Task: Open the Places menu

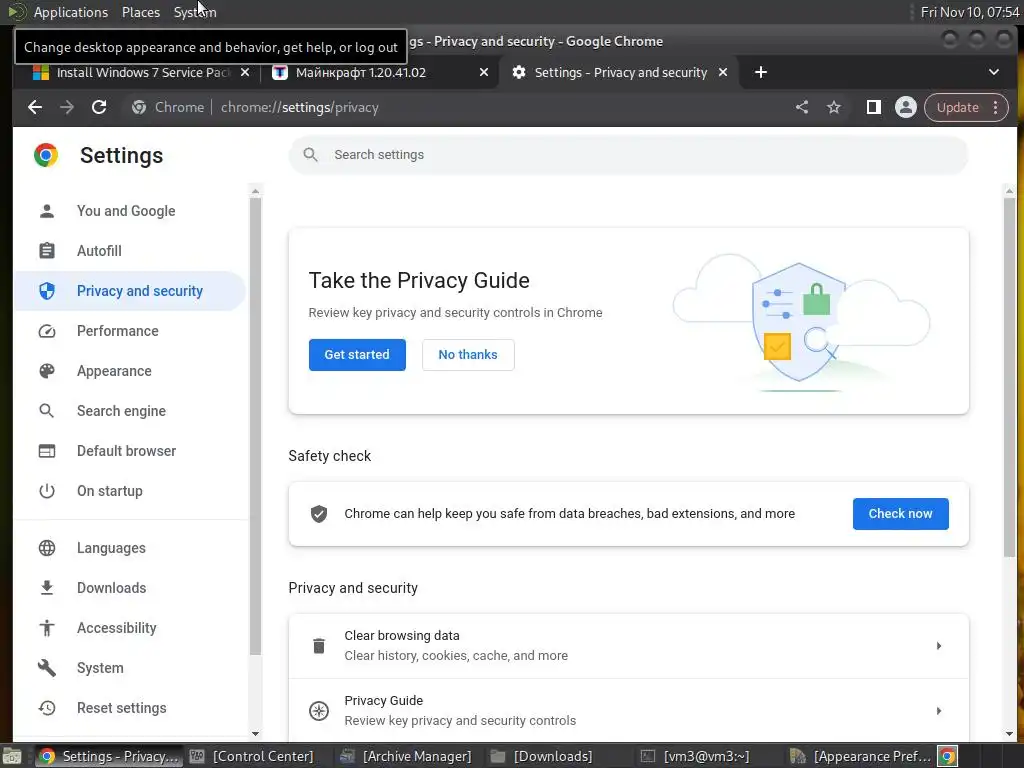Action: (140, 12)
